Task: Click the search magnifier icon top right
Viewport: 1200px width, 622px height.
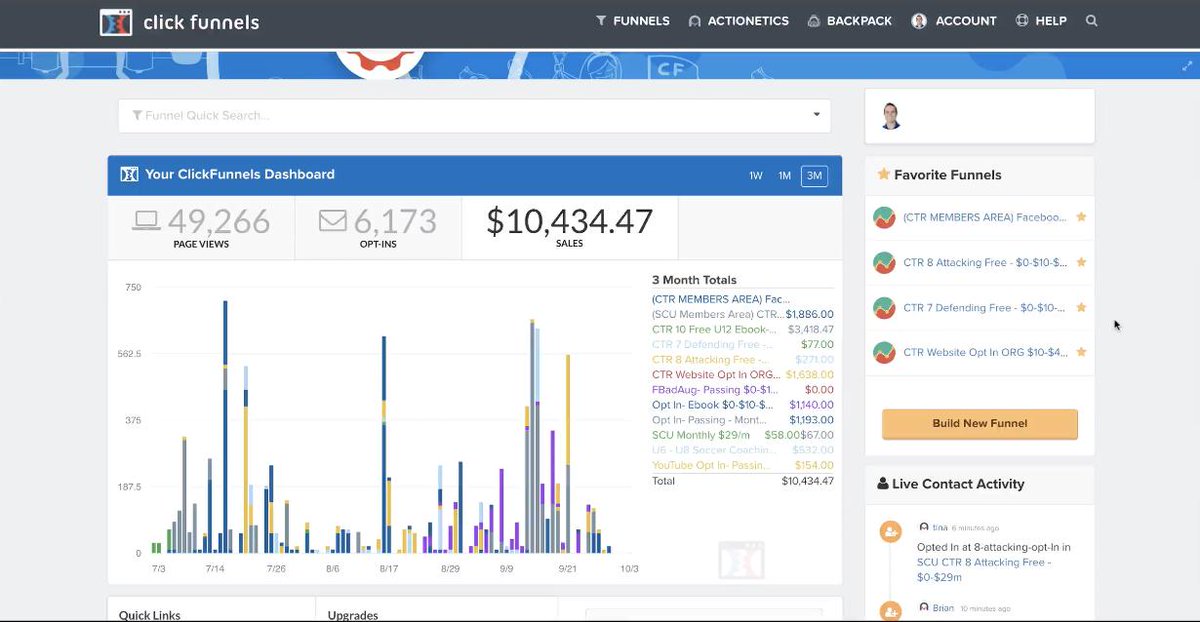Action: (1092, 20)
